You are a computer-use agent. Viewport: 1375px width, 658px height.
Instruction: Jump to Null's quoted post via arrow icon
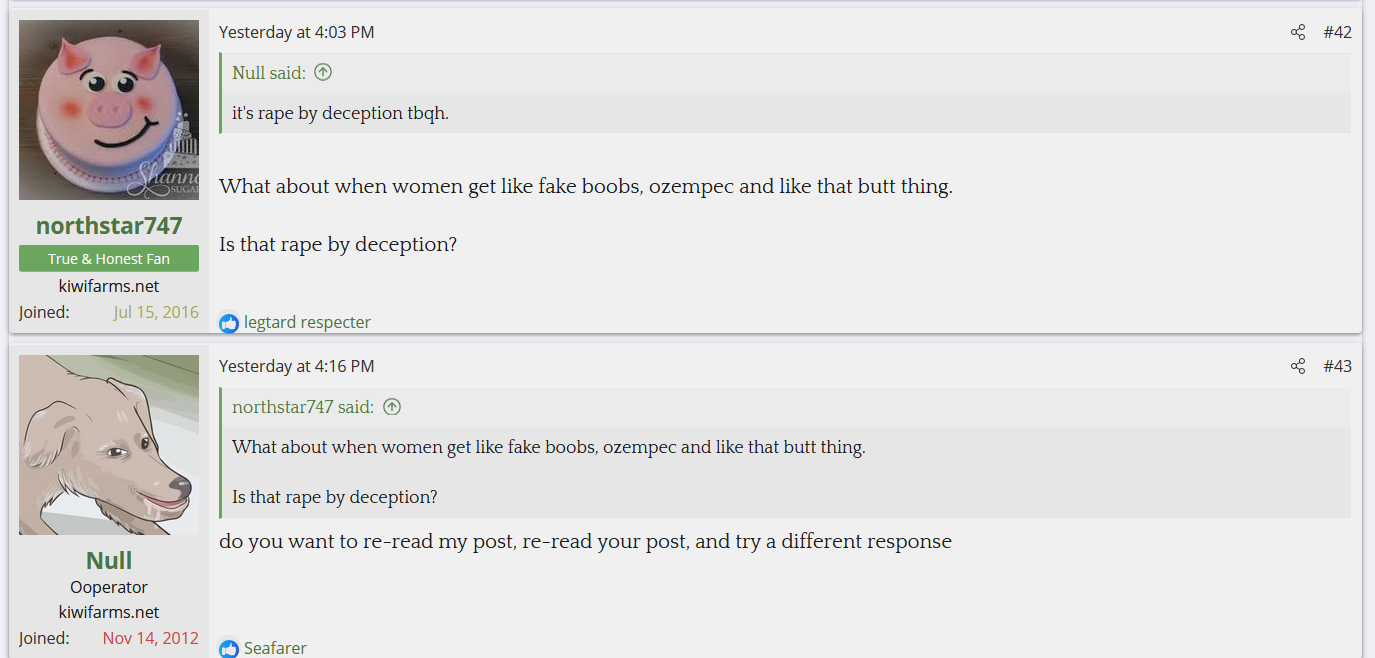(323, 72)
